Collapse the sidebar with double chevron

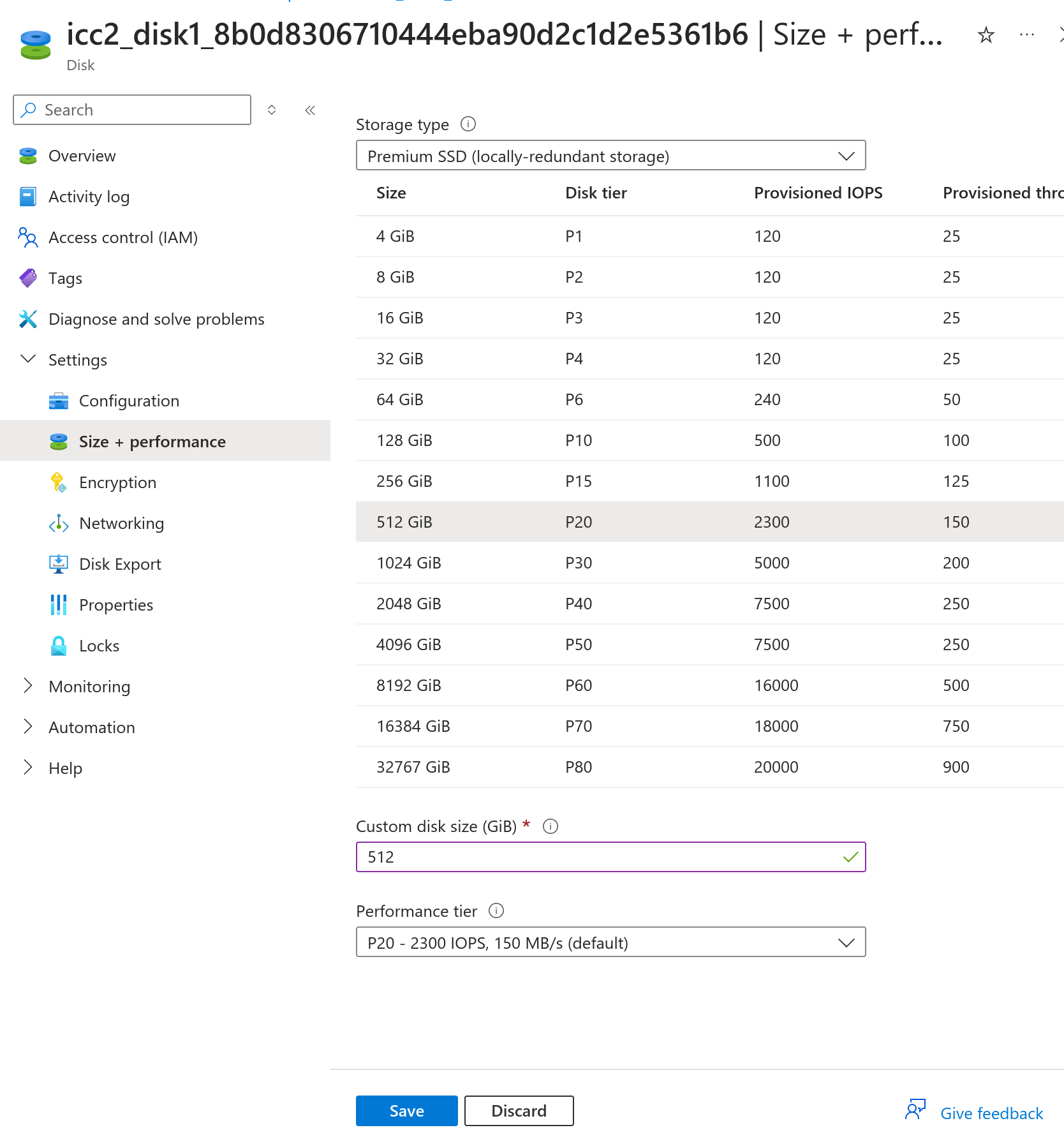[310, 110]
